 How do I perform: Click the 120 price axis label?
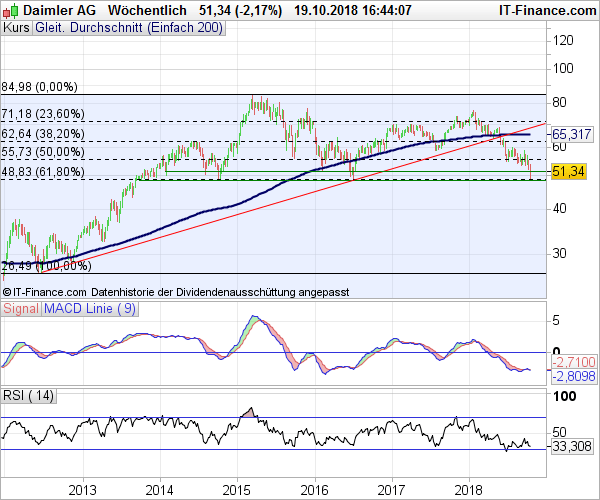(x=563, y=41)
